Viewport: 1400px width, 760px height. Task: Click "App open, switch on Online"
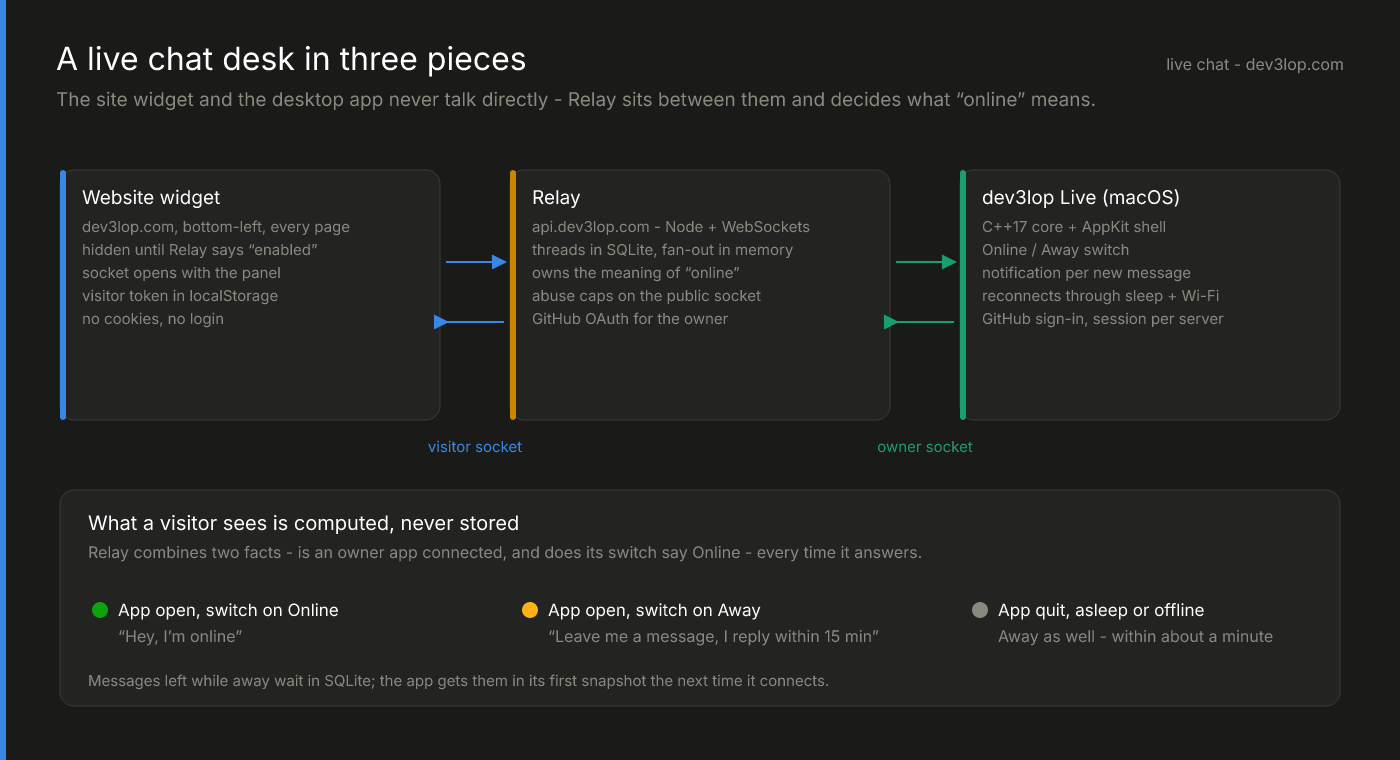click(x=228, y=610)
